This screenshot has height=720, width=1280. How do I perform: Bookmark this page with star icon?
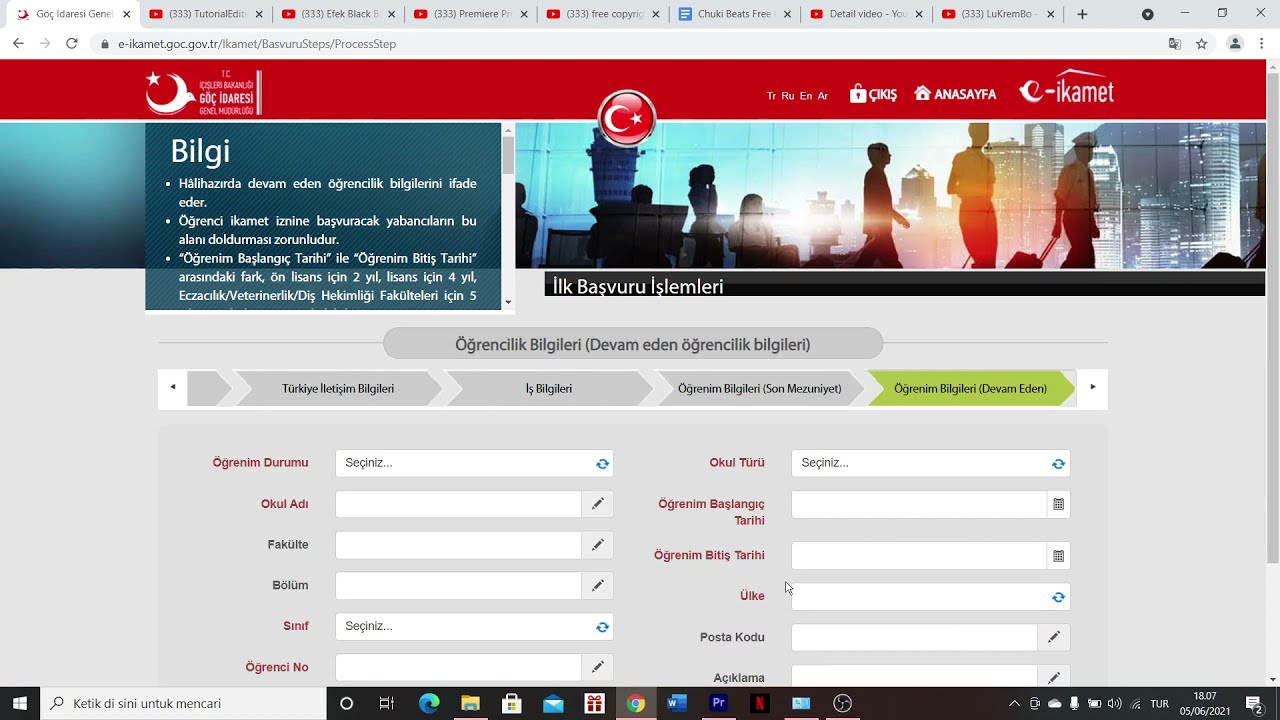[1202, 44]
